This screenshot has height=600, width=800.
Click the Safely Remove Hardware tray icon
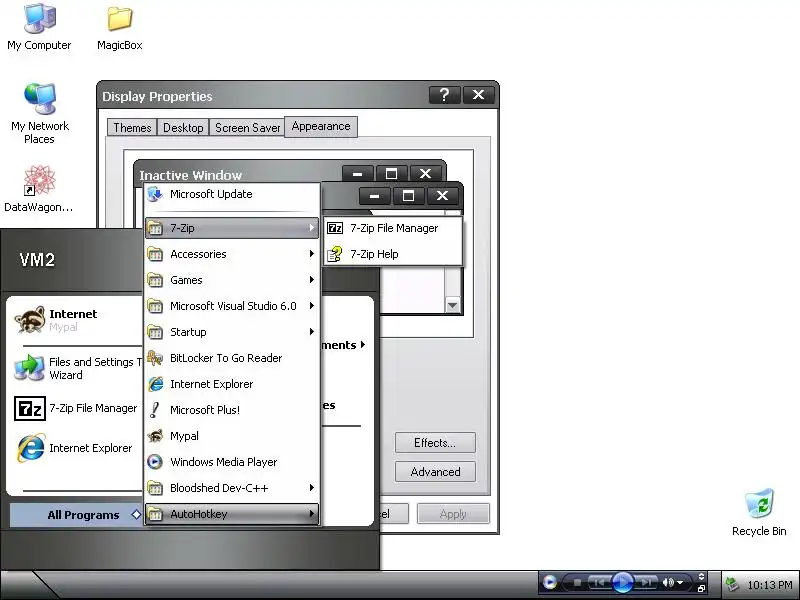(x=733, y=584)
